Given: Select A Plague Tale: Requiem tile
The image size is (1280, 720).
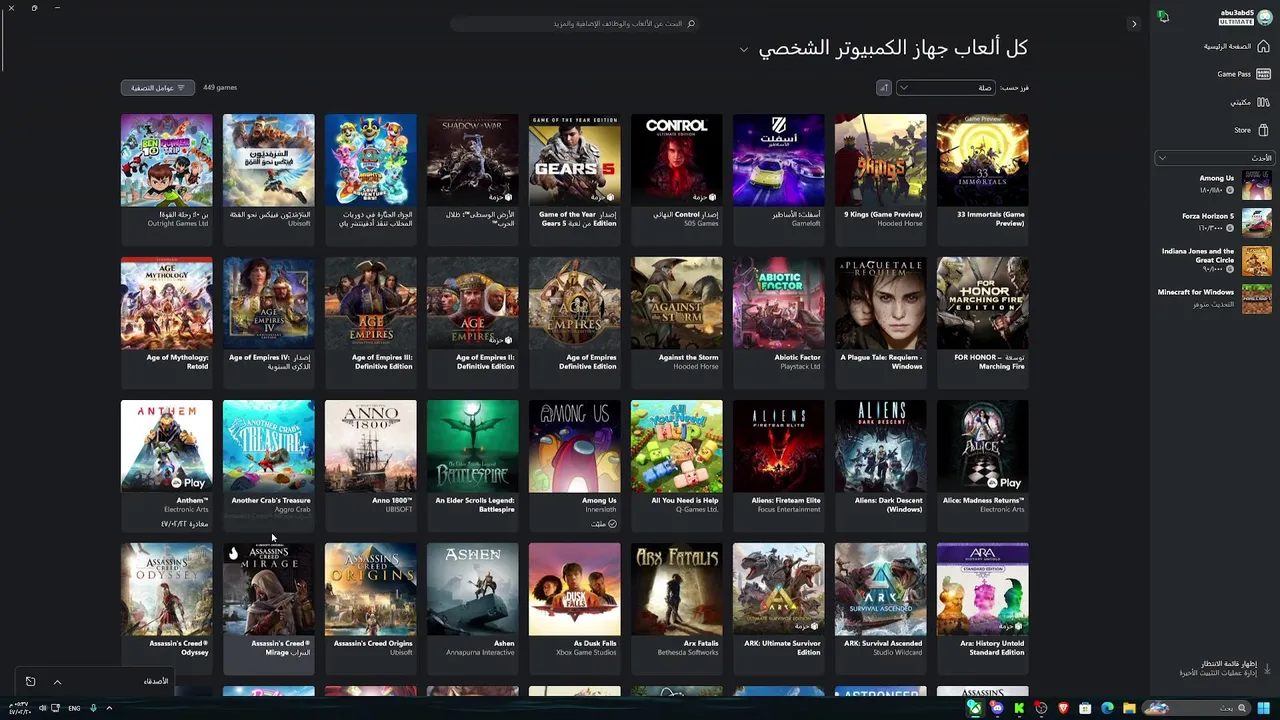Looking at the screenshot, I should [880, 321].
